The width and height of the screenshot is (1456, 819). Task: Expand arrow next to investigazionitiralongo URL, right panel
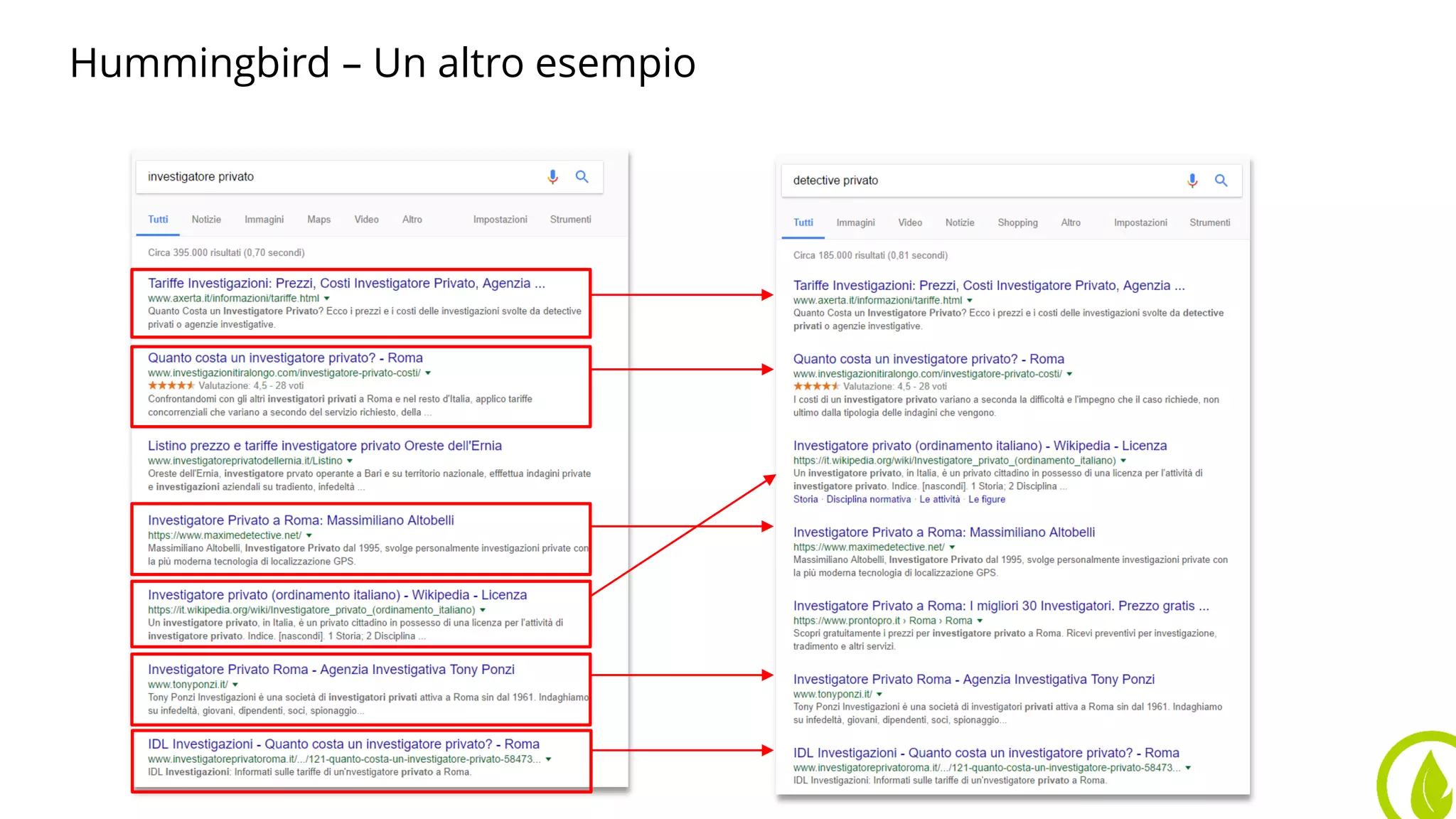(x=1069, y=374)
